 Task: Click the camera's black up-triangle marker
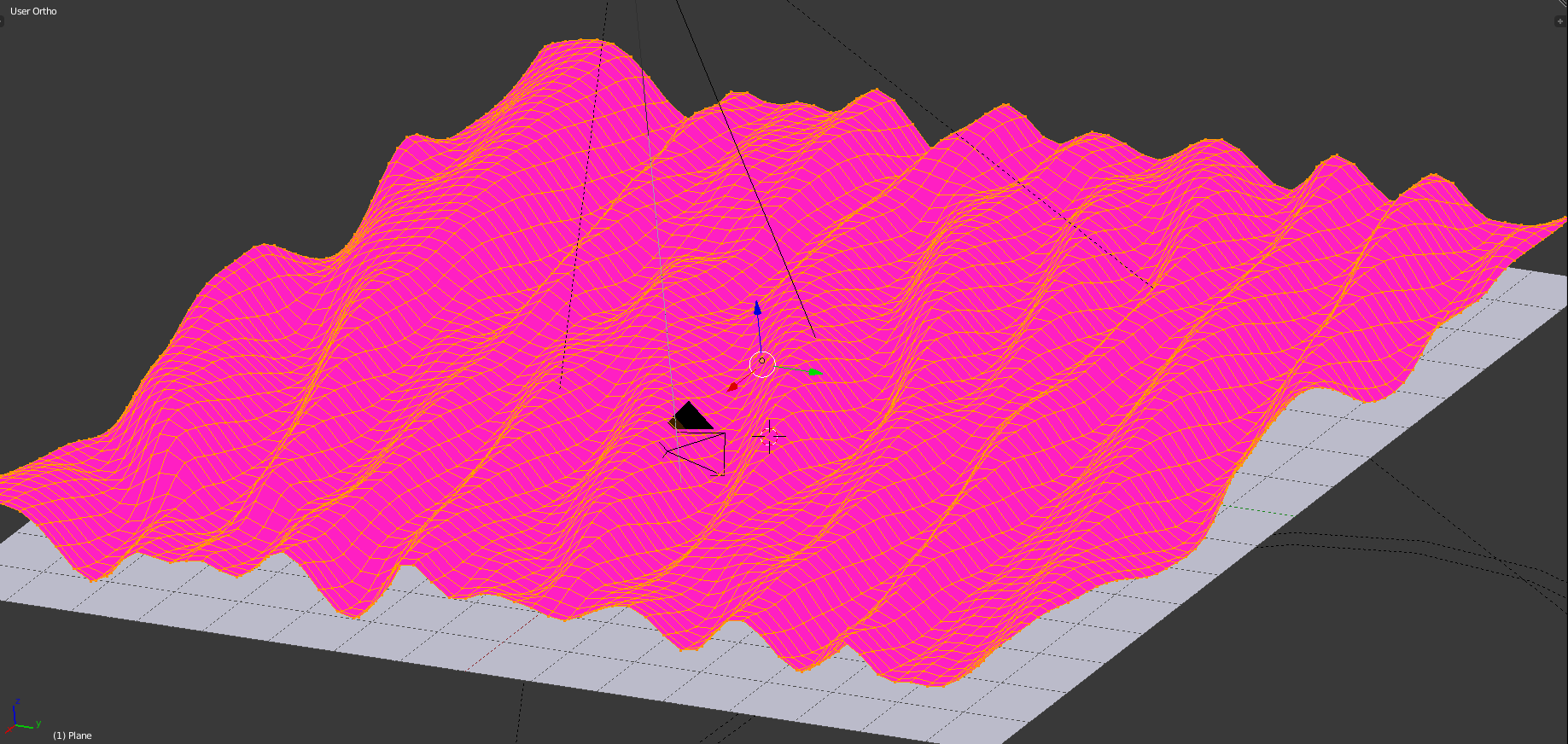tap(691, 416)
